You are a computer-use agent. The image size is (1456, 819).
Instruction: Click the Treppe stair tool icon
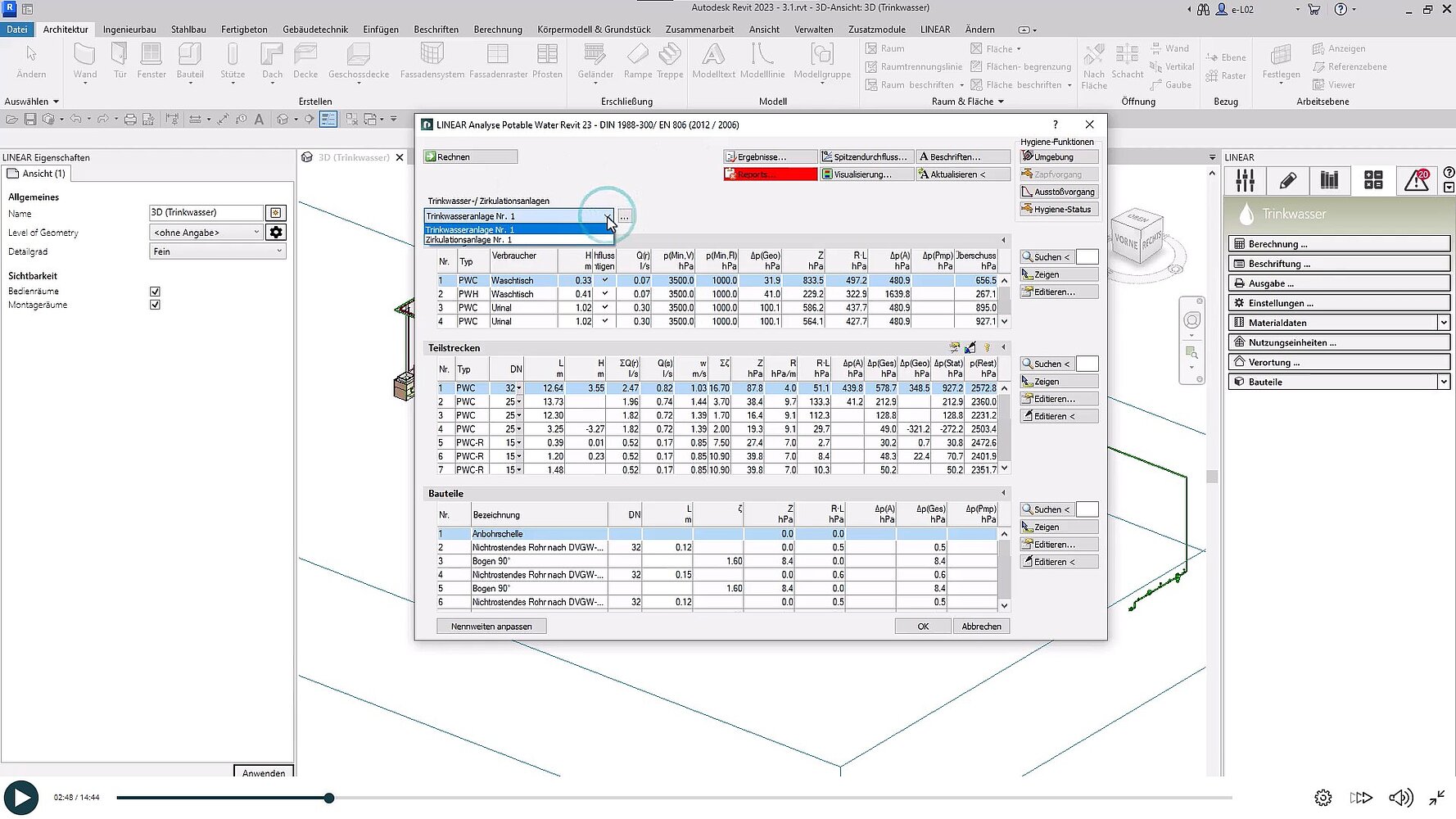[669, 61]
